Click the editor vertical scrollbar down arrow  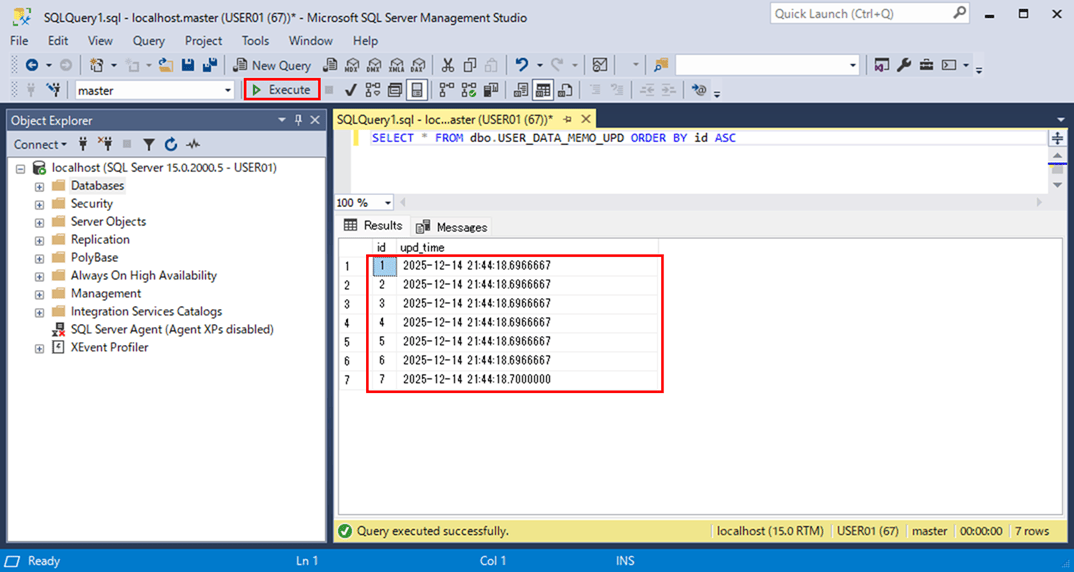coord(1057,185)
